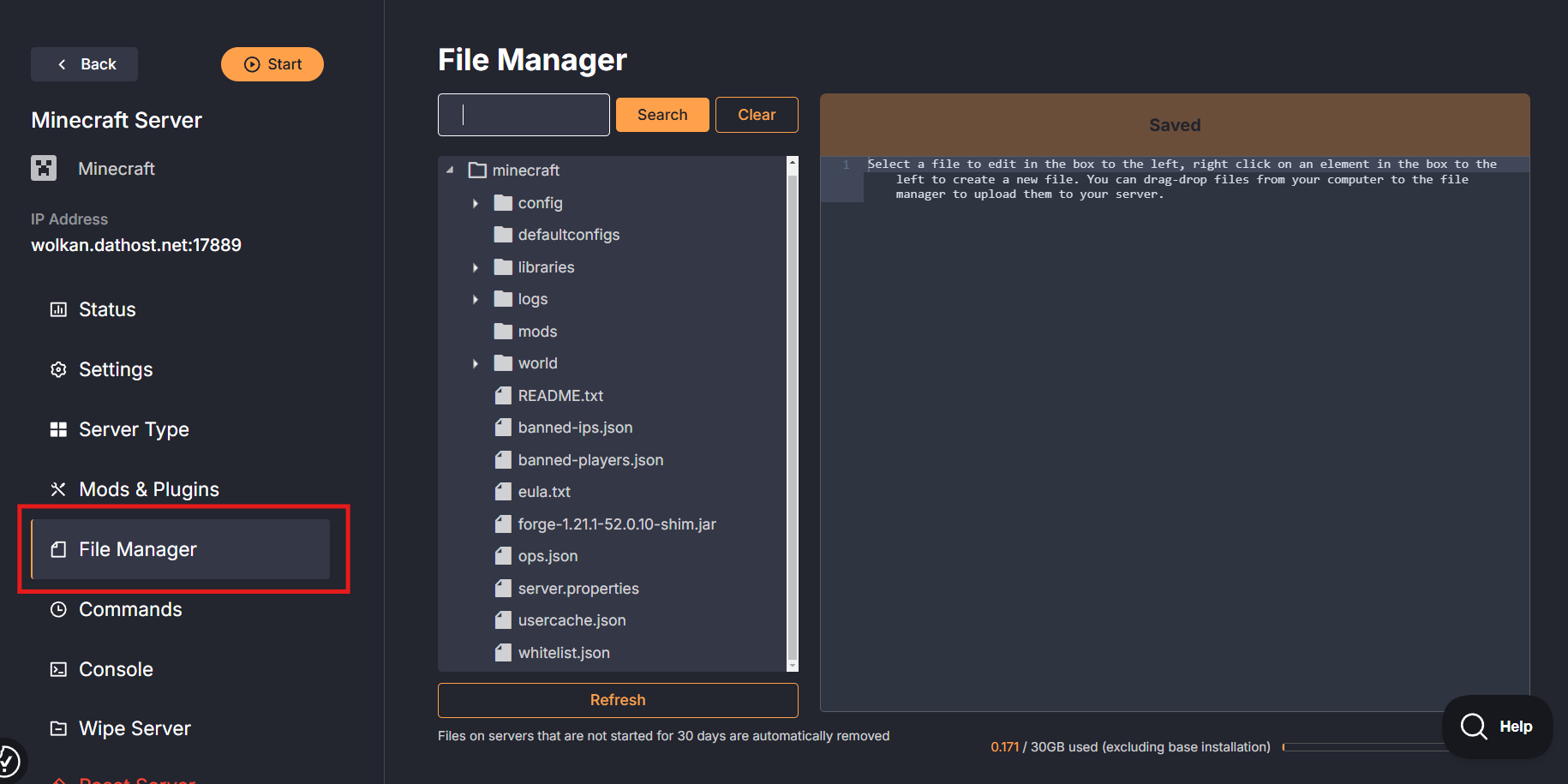Image resolution: width=1568 pixels, height=784 pixels.
Task: Open server.properties in the file tree
Action: click(x=578, y=589)
